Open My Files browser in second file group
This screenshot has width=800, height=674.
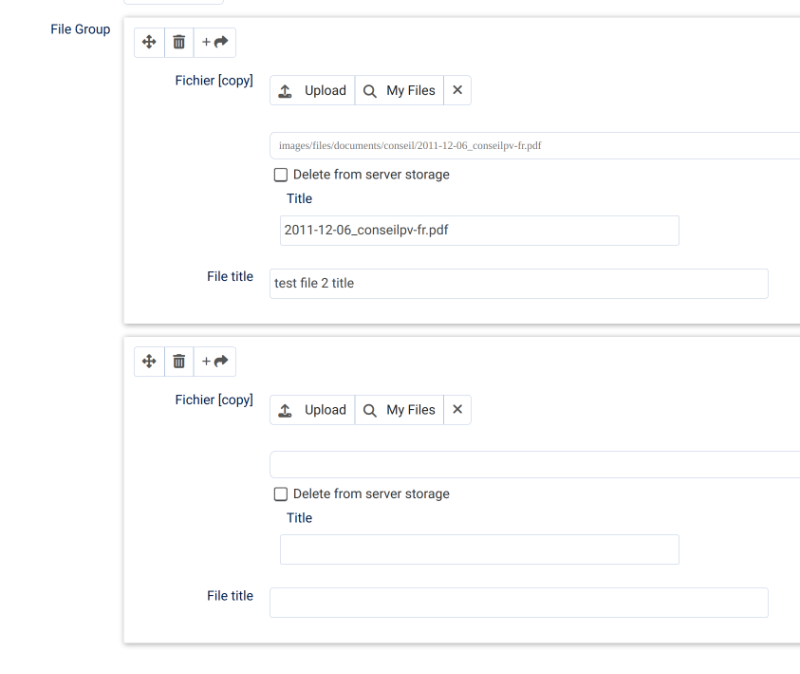[x=399, y=410]
